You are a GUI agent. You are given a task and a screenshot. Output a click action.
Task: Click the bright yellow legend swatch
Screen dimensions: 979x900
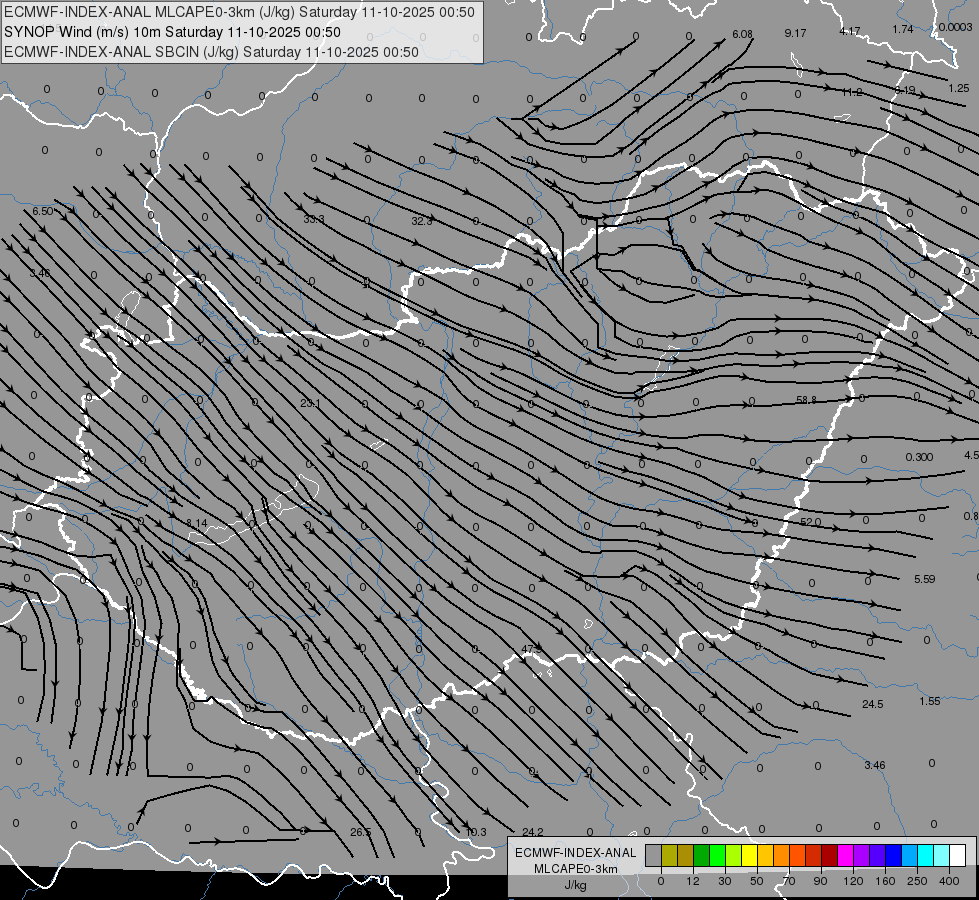tap(750, 855)
